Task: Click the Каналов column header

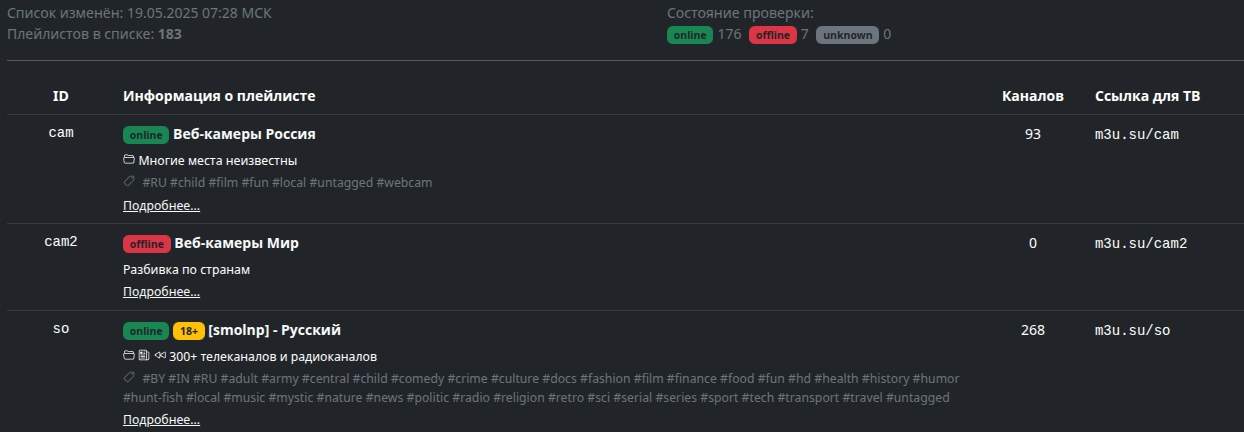Action: point(1032,96)
